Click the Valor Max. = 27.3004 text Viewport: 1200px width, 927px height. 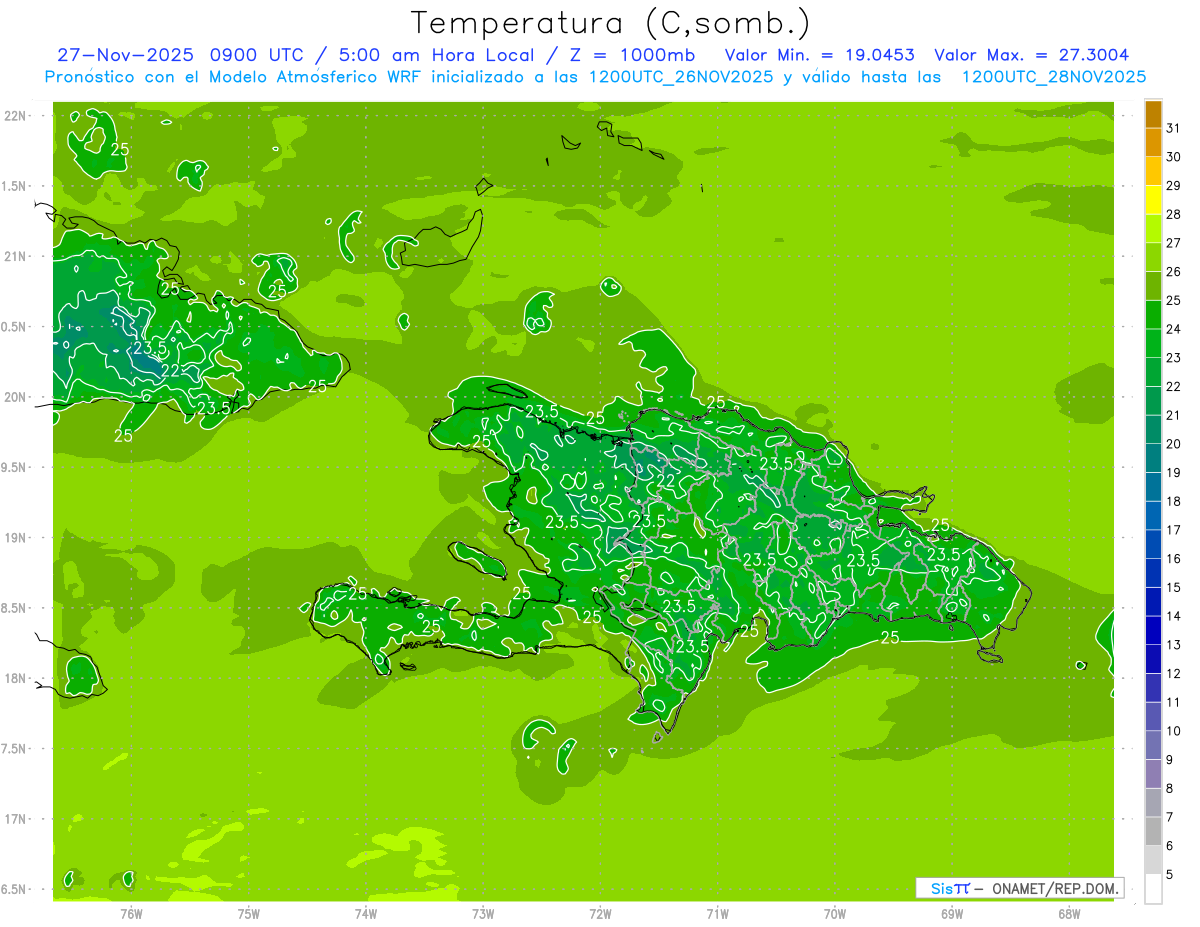pyautogui.click(x=1031, y=55)
